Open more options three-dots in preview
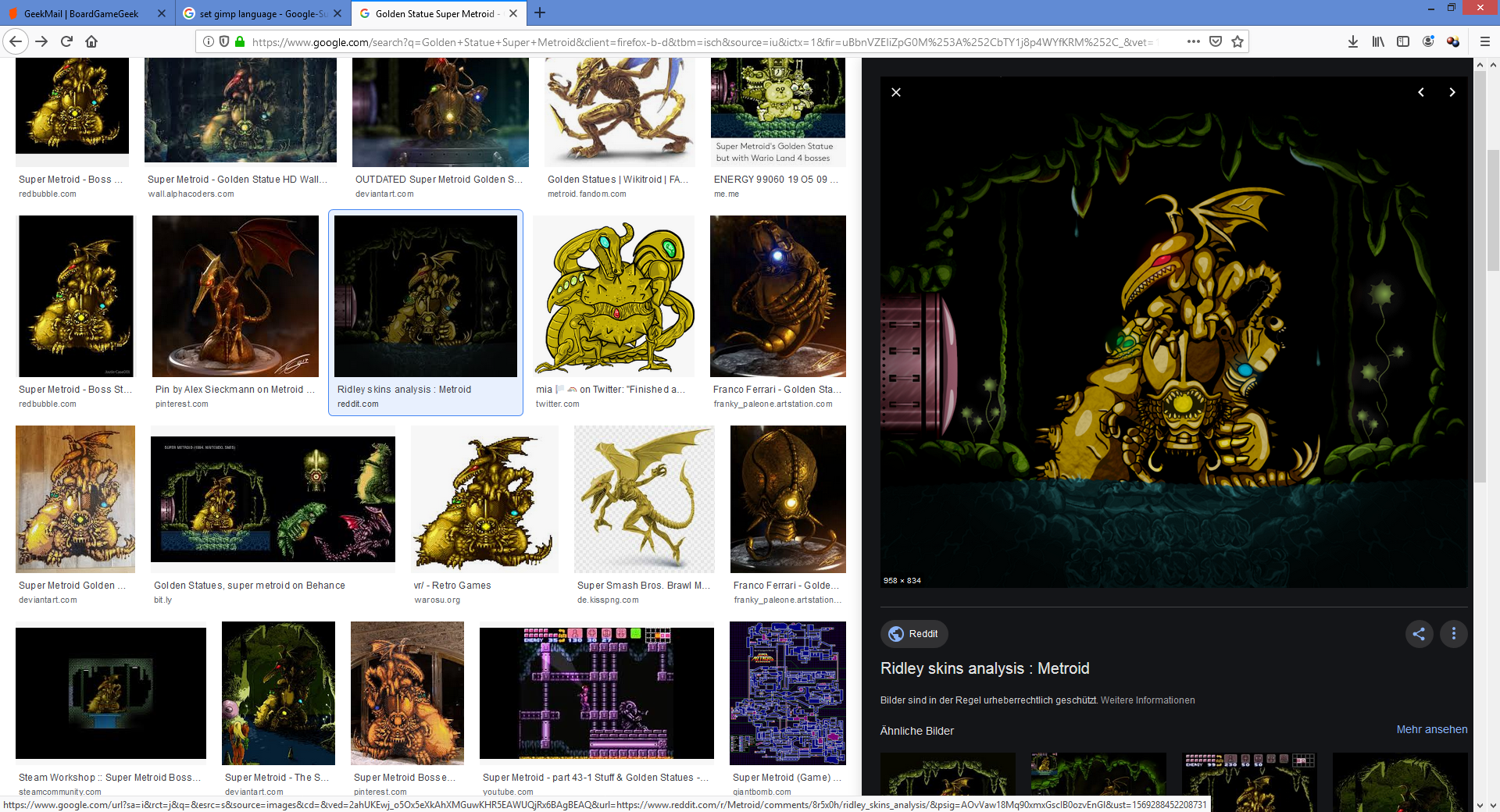1500x812 pixels. [x=1454, y=634]
